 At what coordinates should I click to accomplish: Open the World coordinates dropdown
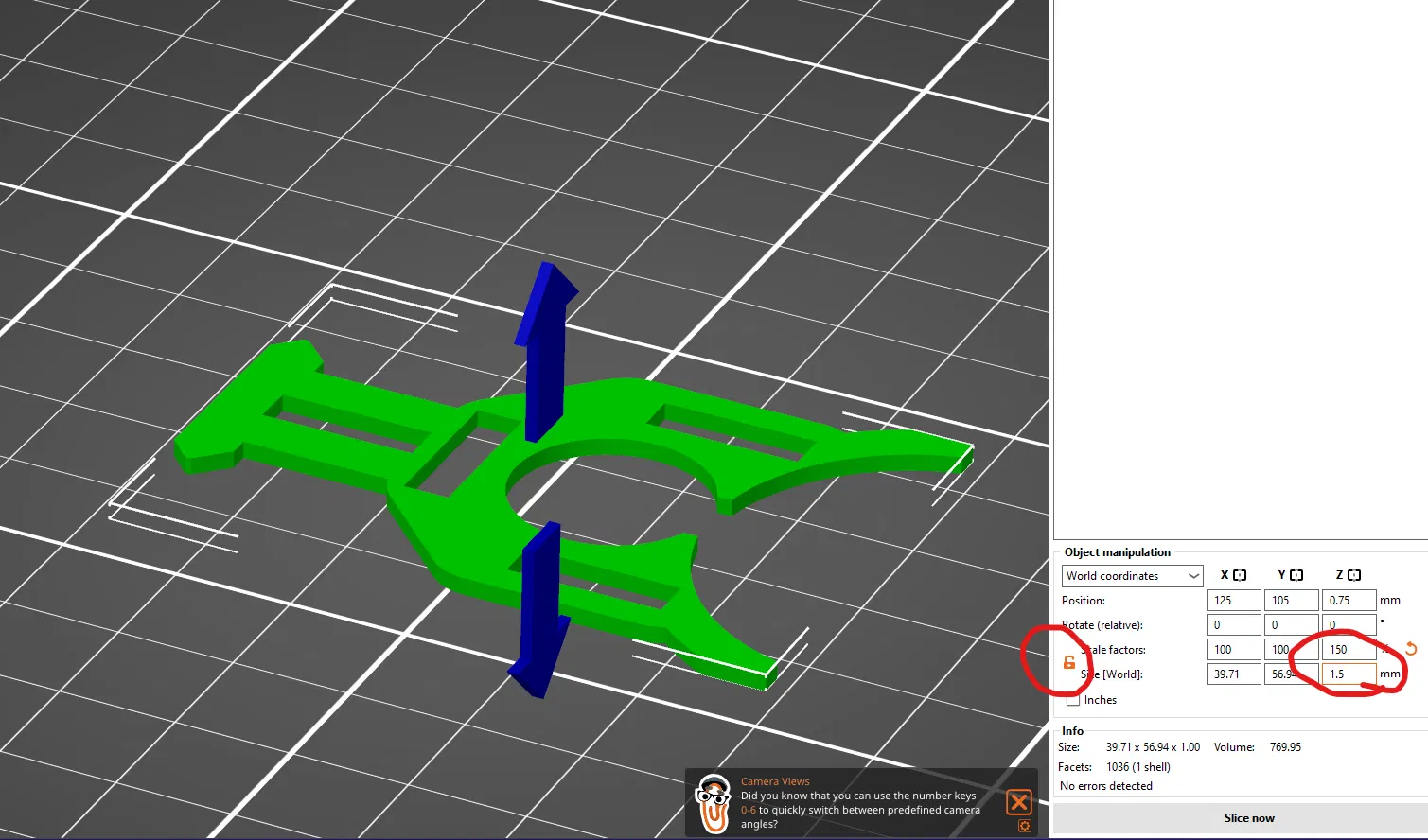(1133, 576)
